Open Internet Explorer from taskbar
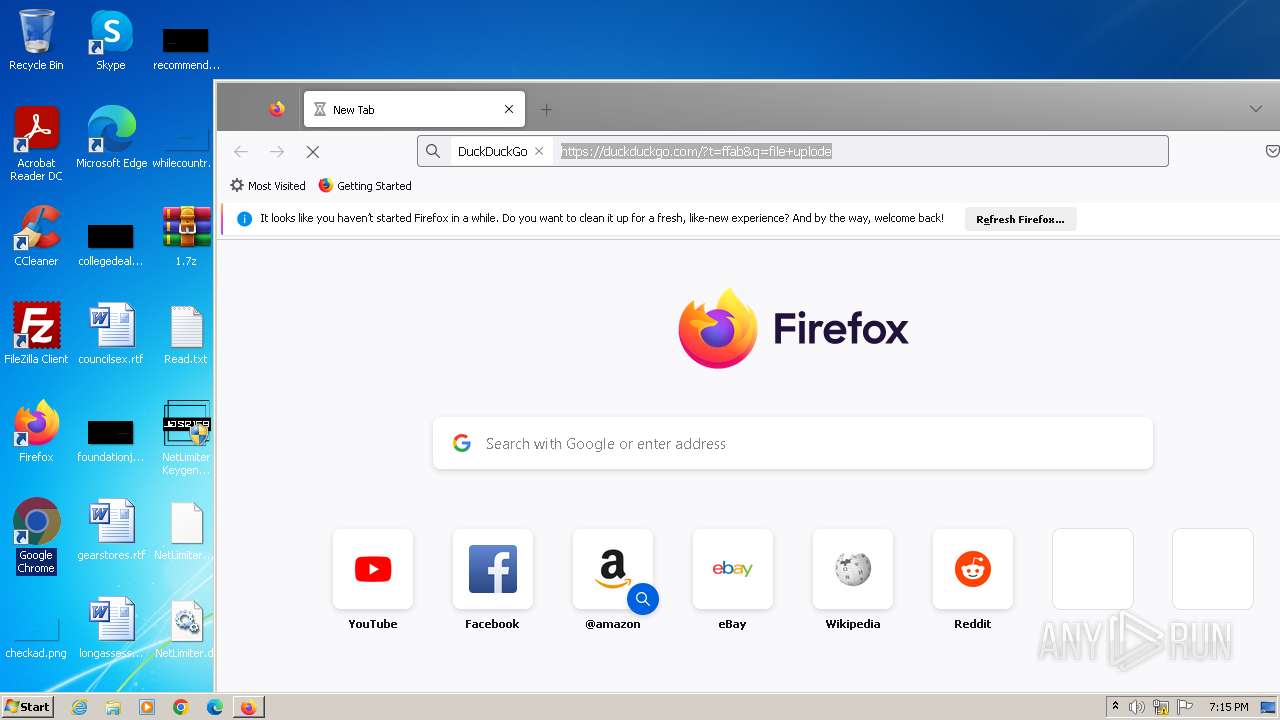Viewport: 1280px width, 720px height. 79,707
